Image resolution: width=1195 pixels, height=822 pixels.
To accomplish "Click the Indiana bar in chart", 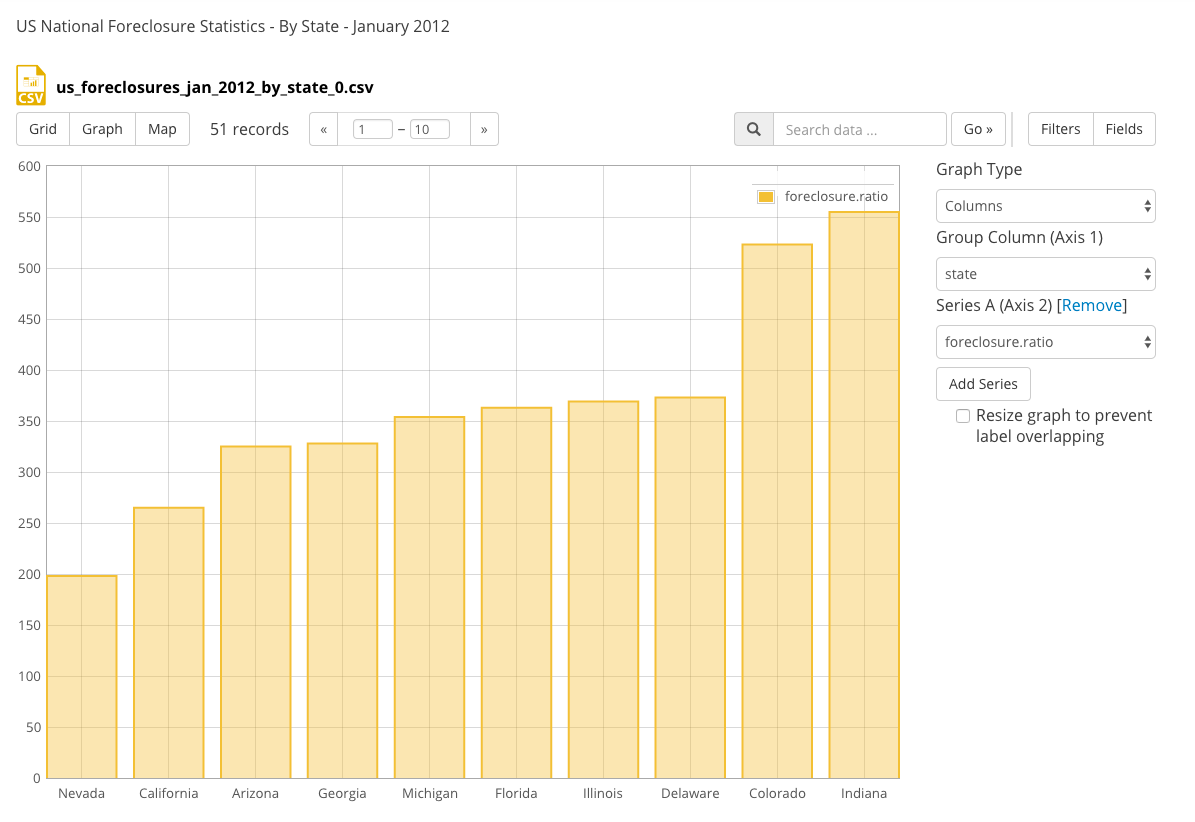I will tap(863, 495).
